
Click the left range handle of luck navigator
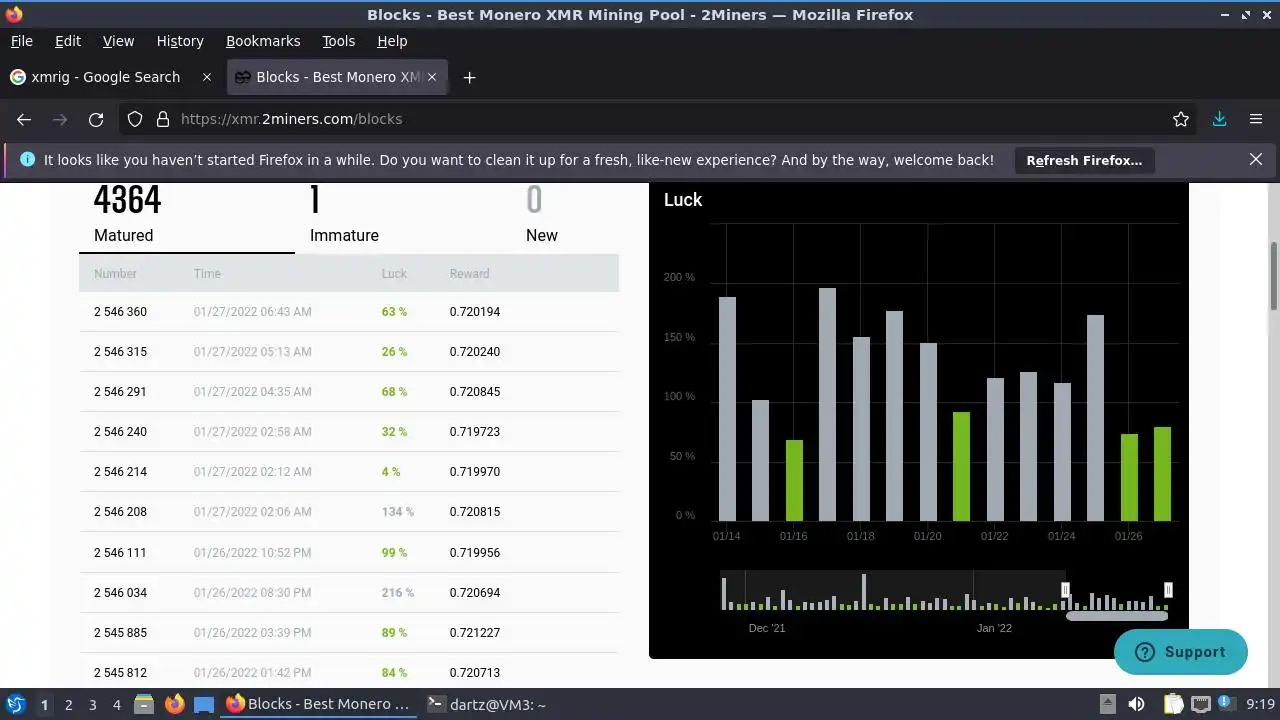[1065, 590]
